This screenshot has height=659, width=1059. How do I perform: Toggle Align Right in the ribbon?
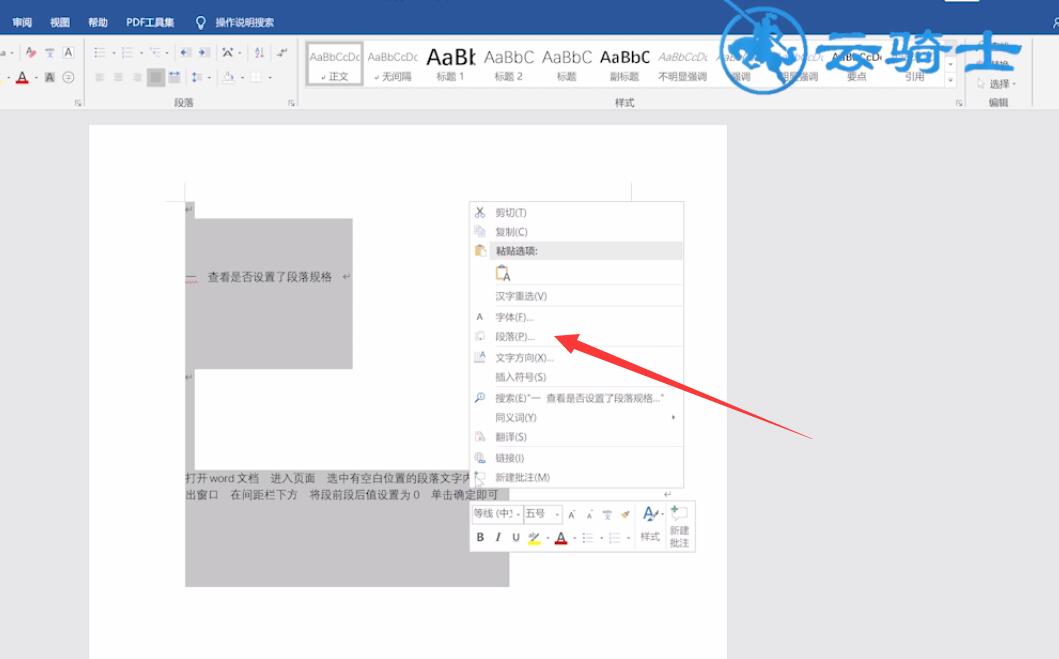[137, 78]
